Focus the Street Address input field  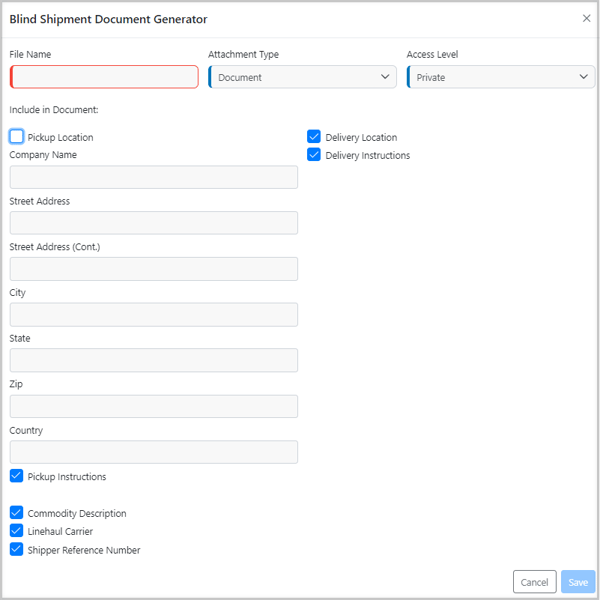pyautogui.click(x=154, y=223)
